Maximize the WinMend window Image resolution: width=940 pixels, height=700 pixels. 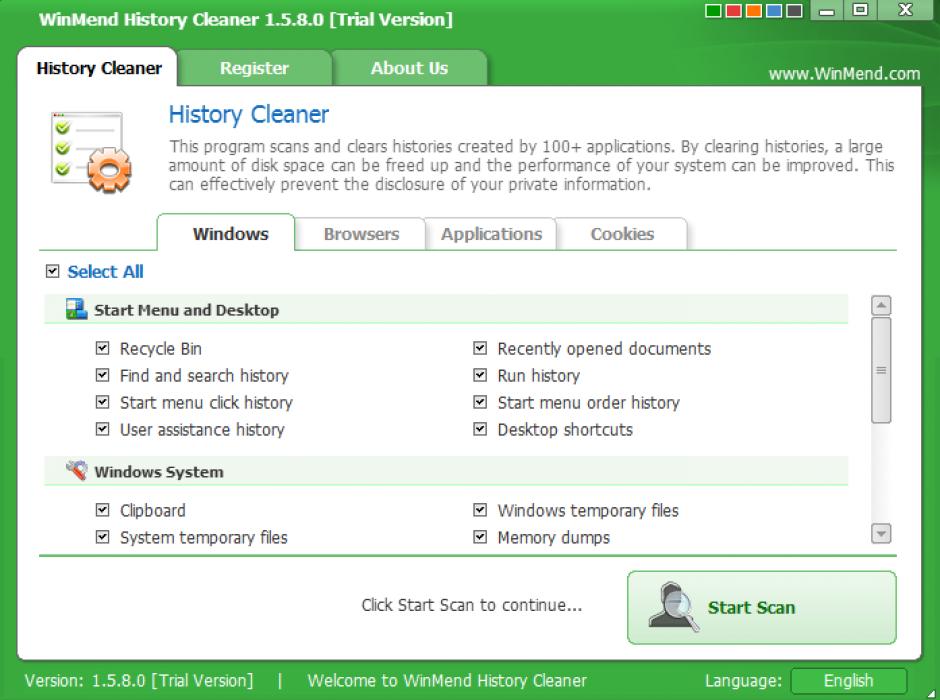[x=860, y=10]
